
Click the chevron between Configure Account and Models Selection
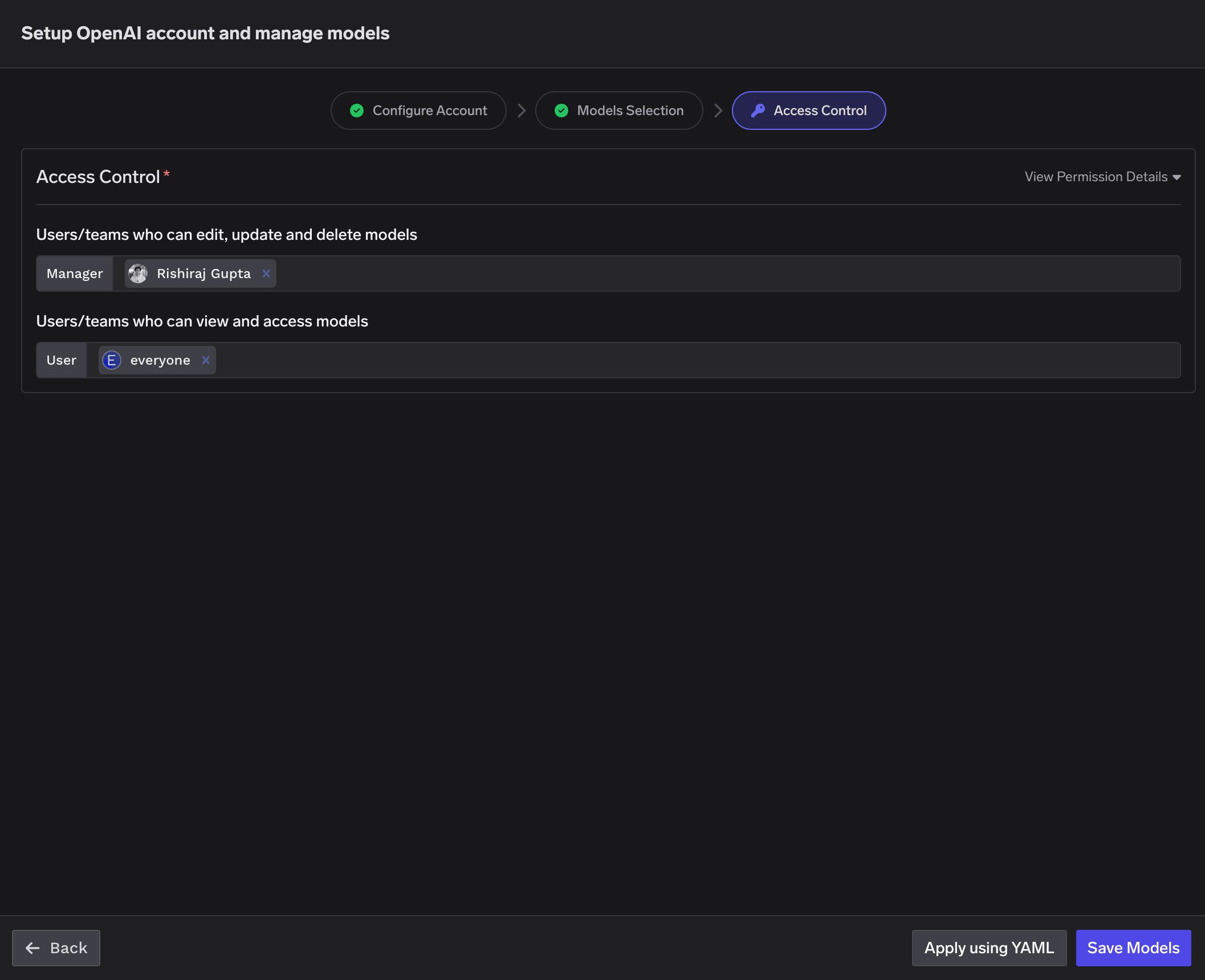click(522, 111)
